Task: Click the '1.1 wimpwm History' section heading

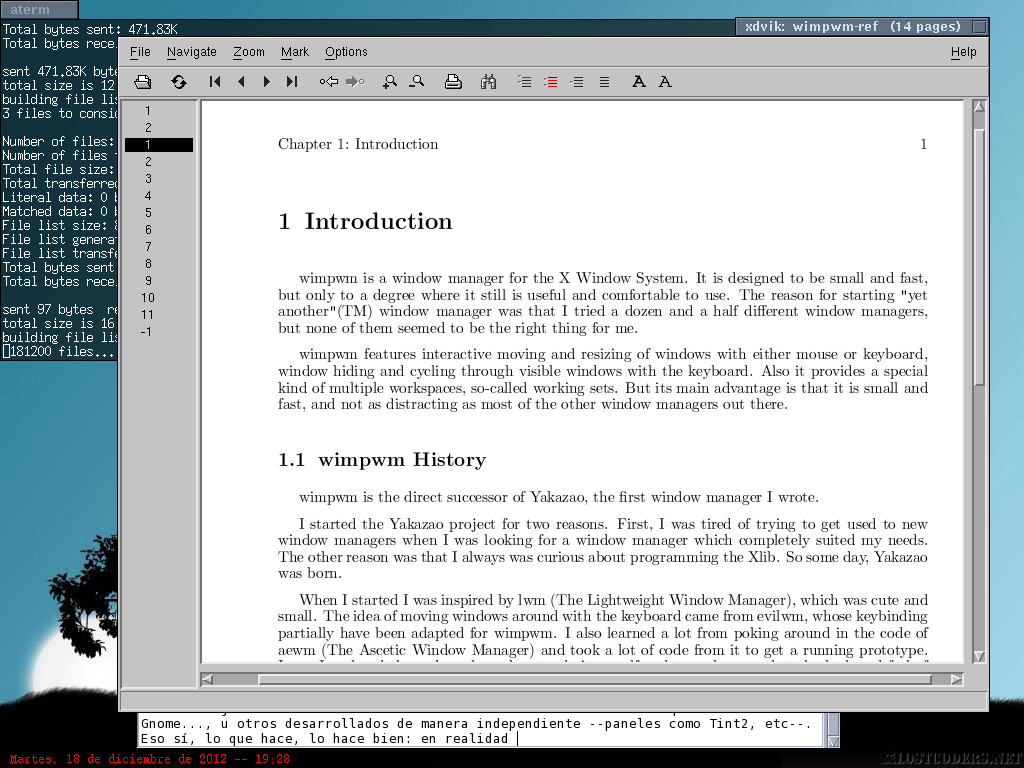Action: click(382, 460)
